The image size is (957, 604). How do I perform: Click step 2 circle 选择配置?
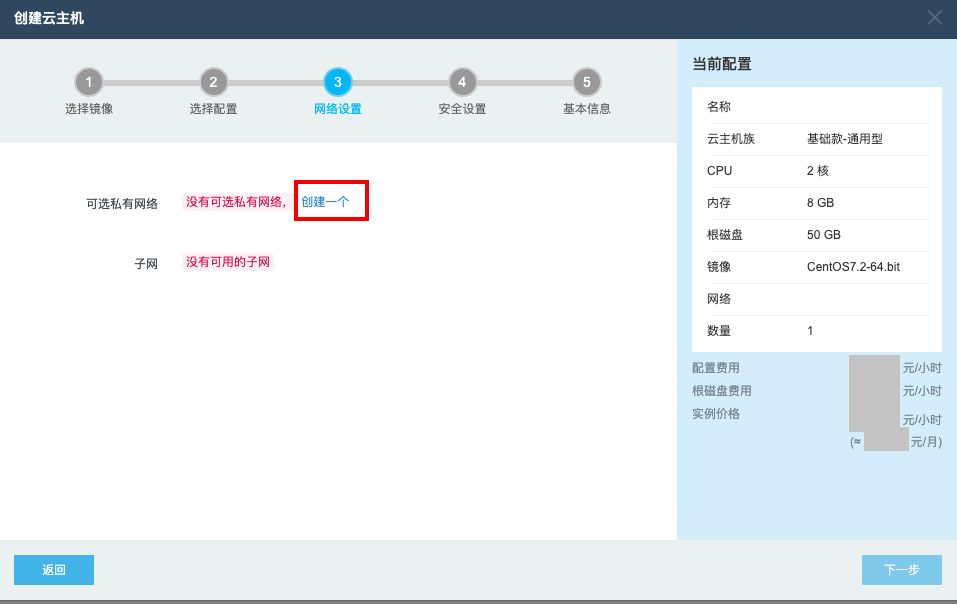[x=214, y=82]
